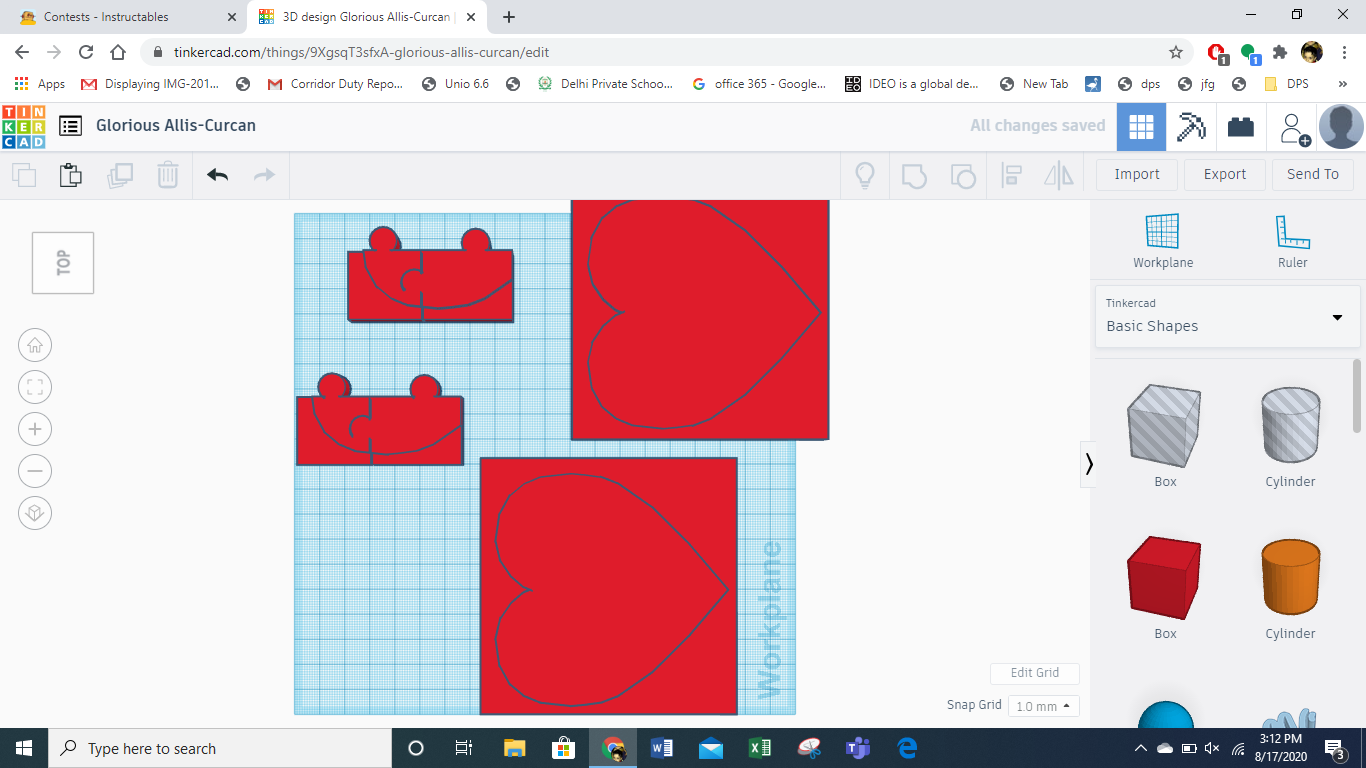1366x768 pixels.
Task: Toggle the Show all lightbulb icon
Action: coord(865,175)
